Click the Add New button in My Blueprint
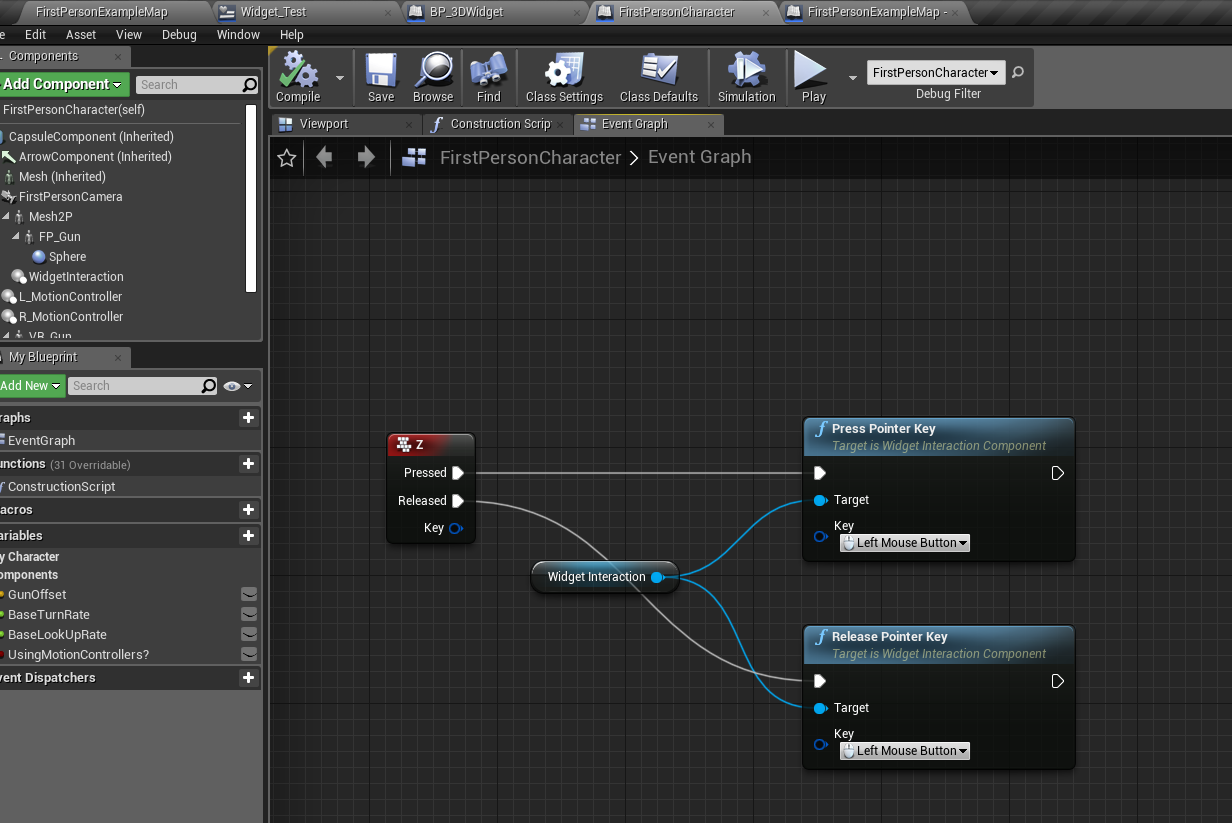This screenshot has width=1232, height=823. click(x=28, y=385)
